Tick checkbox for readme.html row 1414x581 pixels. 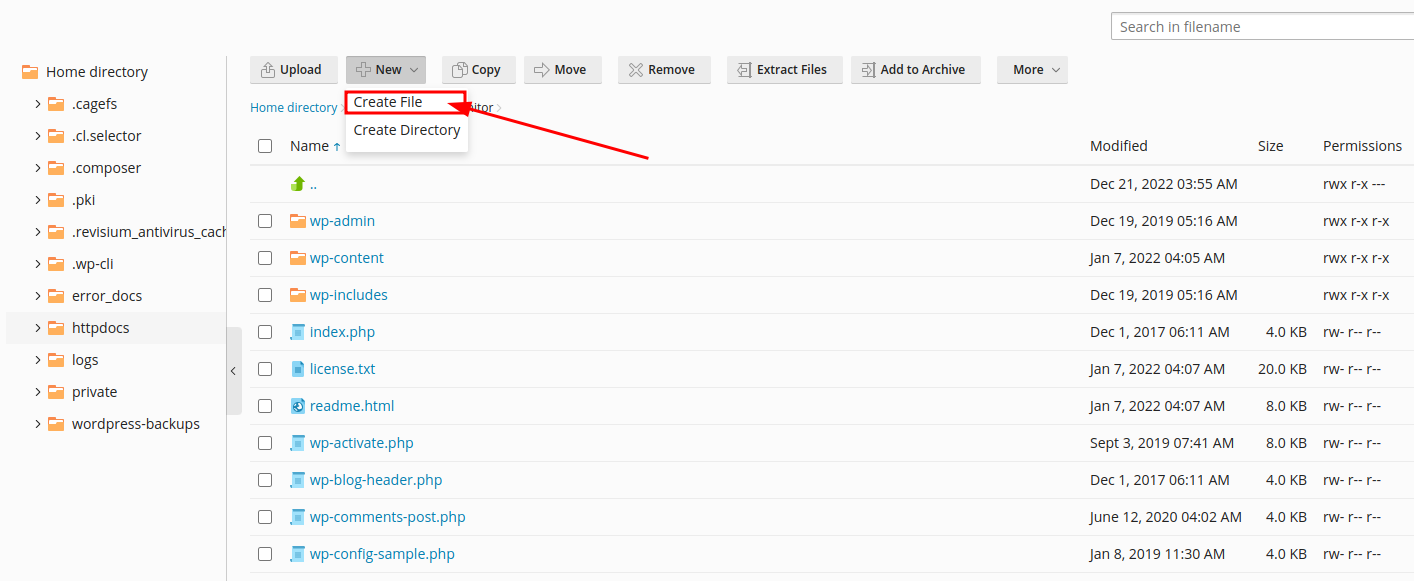[x=265, y=406]
